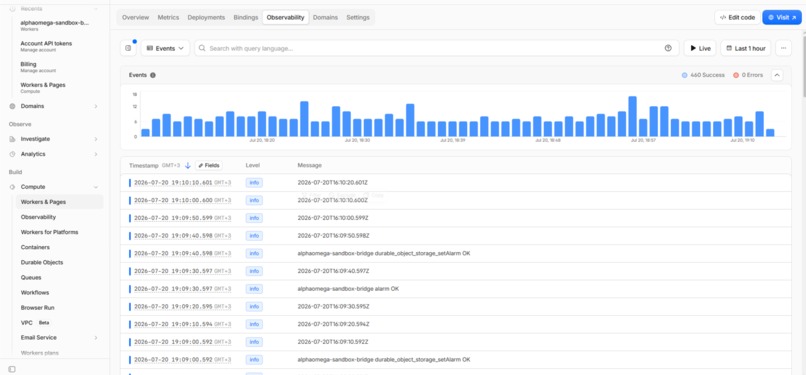Click the Edit code button
Screen dimensions: 806x375
[x=737, y=17]
